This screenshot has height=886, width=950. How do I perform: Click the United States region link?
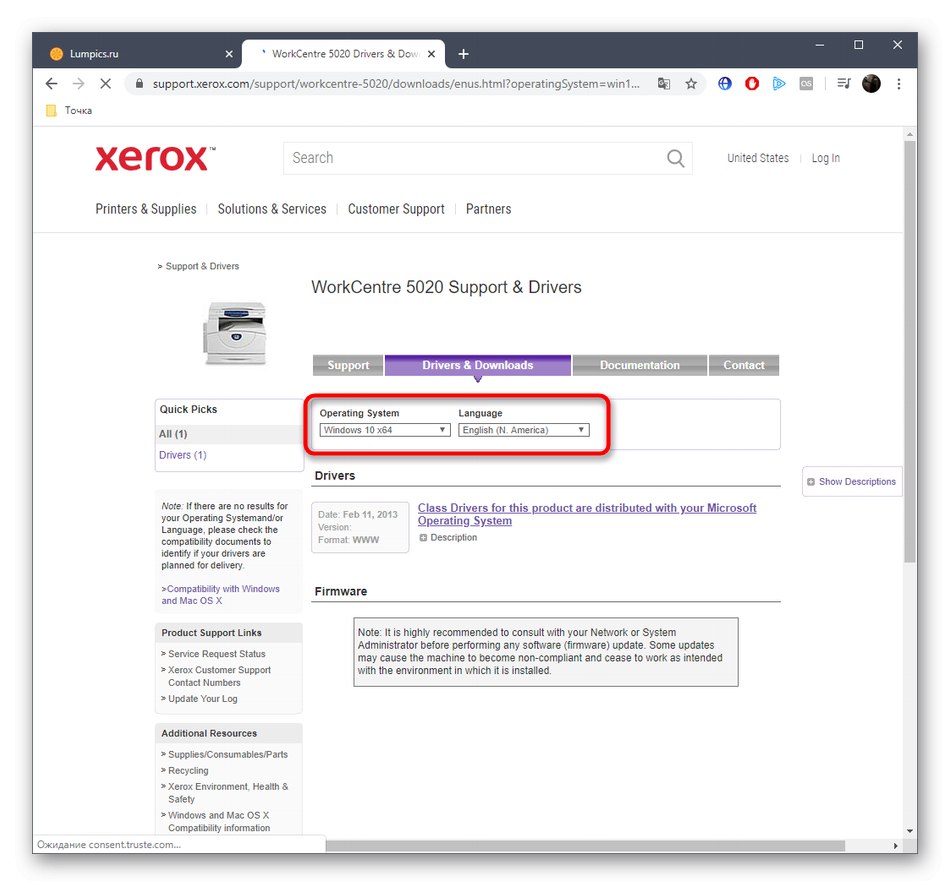(x=758, y=158)
